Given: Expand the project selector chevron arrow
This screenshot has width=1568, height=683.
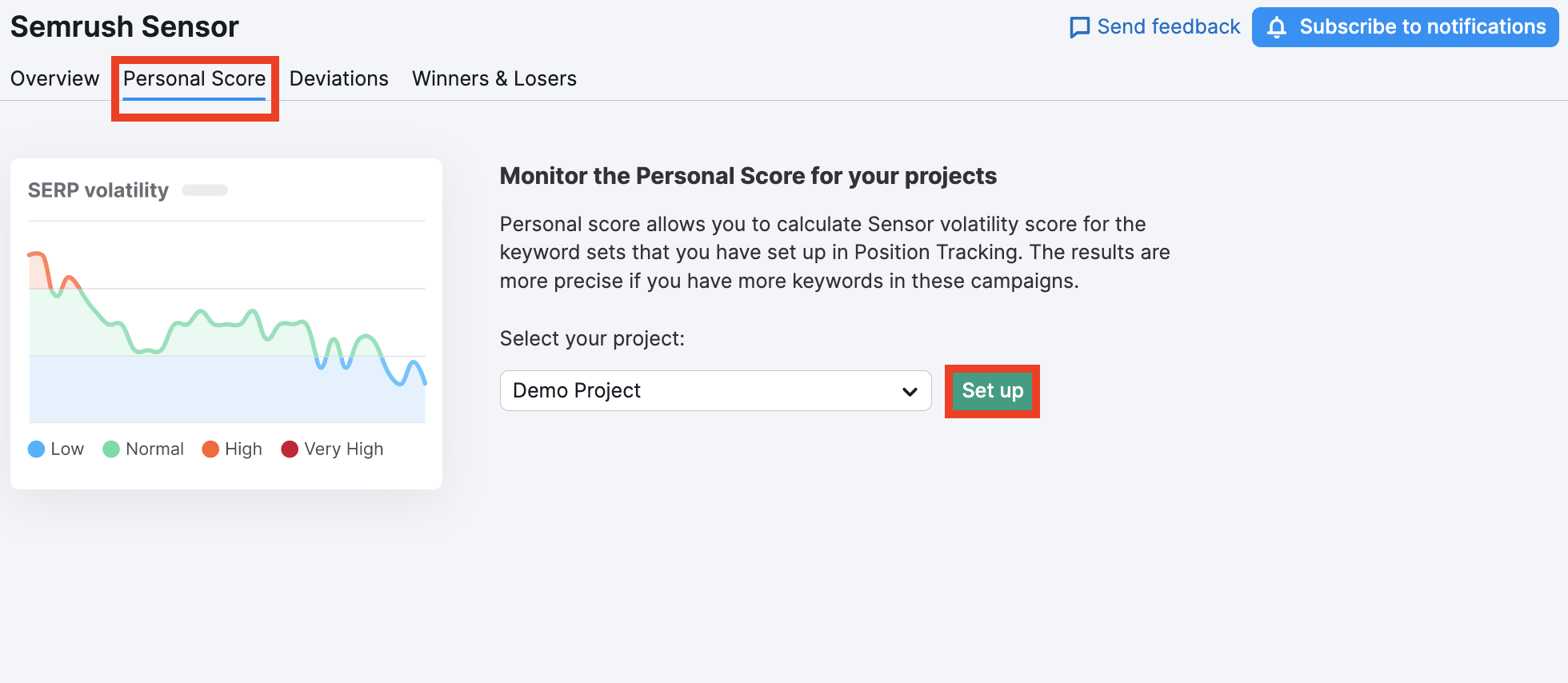Looking at the screenshot, I should (x=910, y=391).
